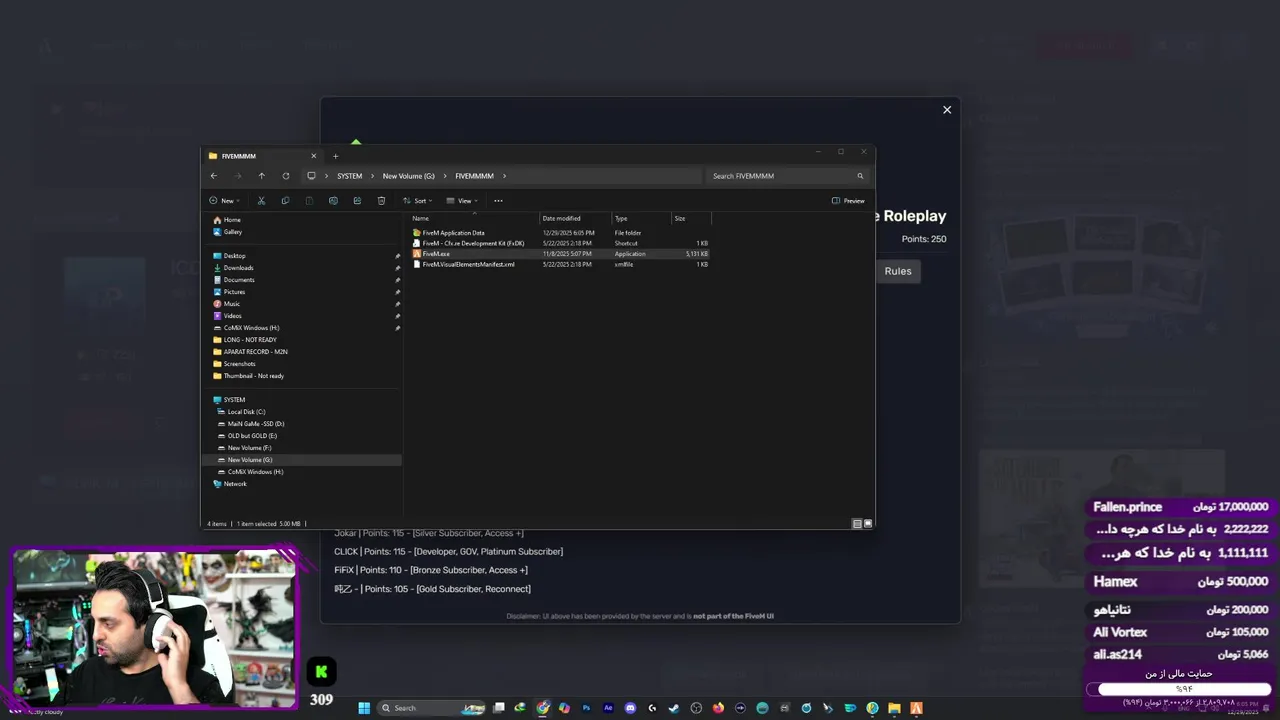This screenshot has height=720, width=1280.
Task: Open After Effects from the taskbar
Action: (x=608, y=708)
